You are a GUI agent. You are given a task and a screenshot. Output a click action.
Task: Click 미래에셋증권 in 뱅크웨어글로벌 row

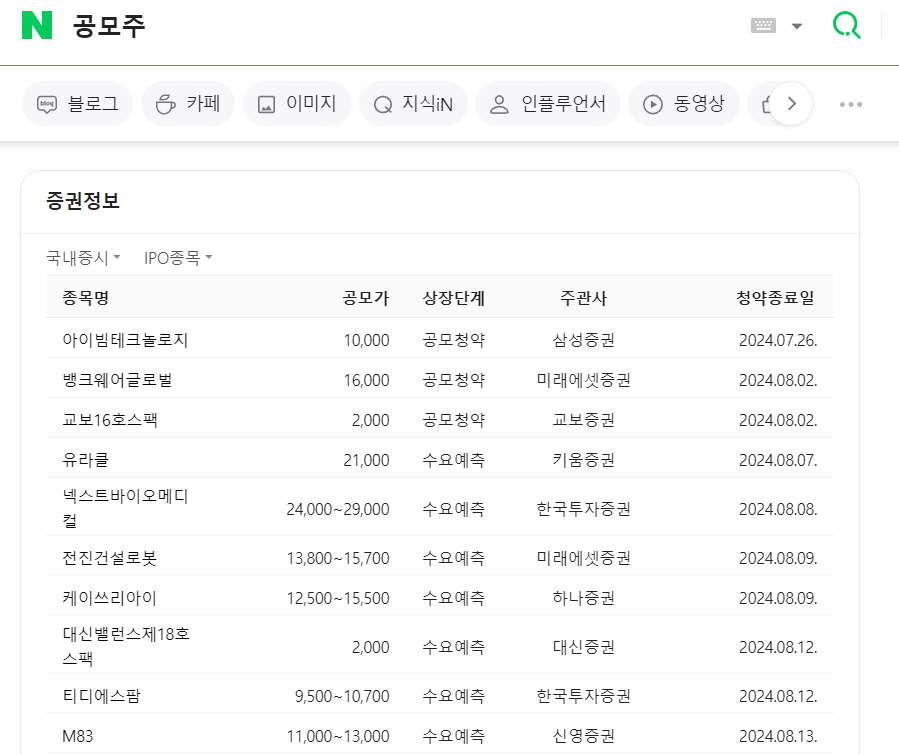pyautogui.click(x=583, y=380)
